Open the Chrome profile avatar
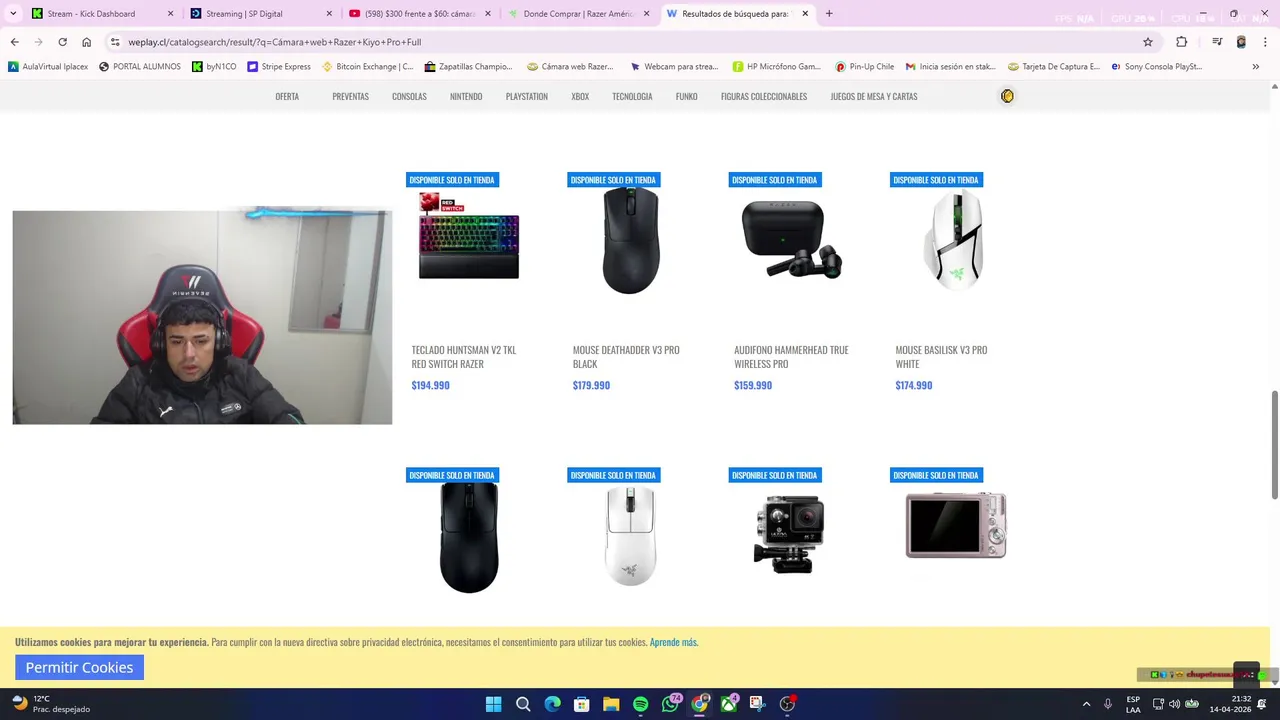Image resolution: width=1280 pixels, height=720 pixels. pyautogui.click(x=1241, y=42)
